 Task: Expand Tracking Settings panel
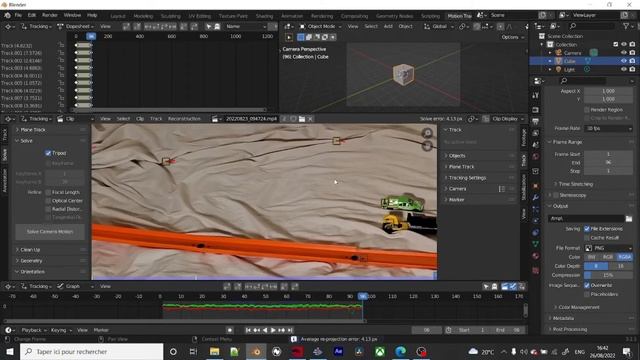click(x=467, y=178)
